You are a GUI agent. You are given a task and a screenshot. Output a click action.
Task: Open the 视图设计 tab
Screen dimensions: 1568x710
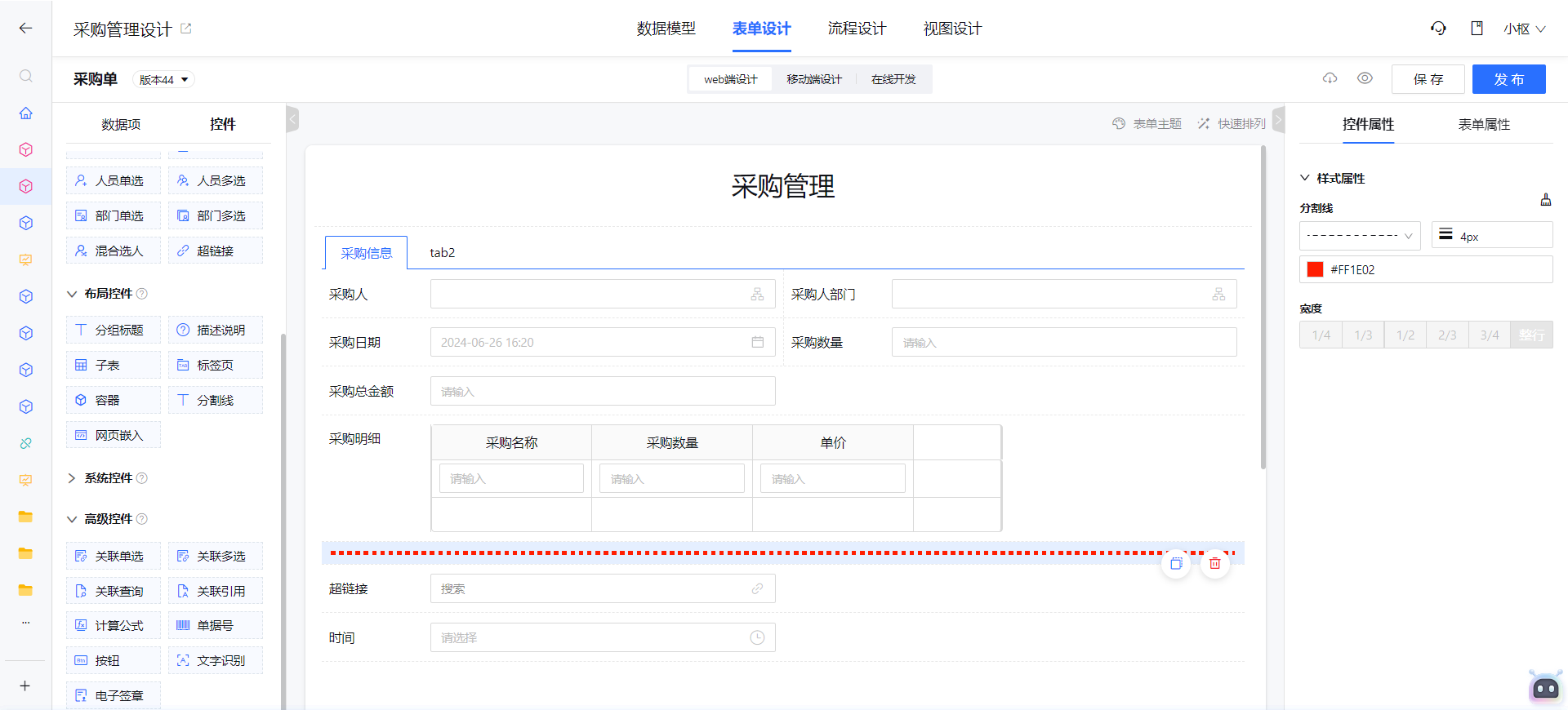[x=952, y=29]
